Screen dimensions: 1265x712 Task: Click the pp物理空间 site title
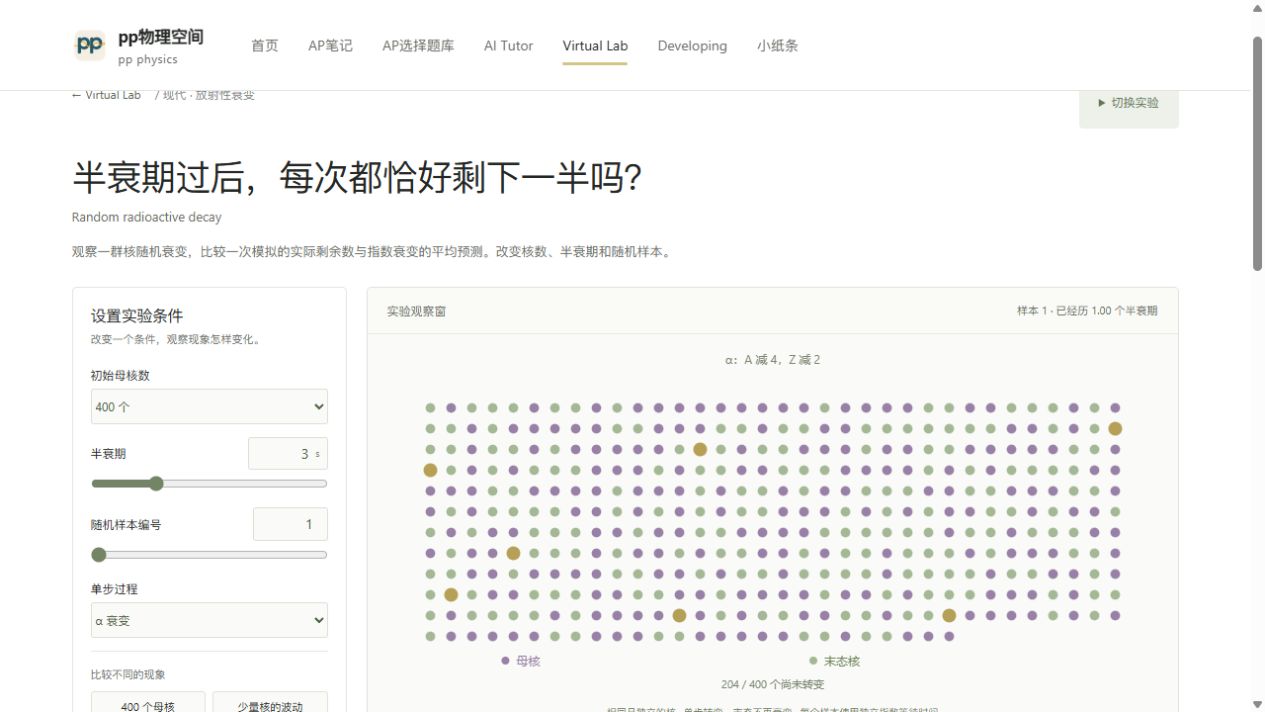click(160, 37)
